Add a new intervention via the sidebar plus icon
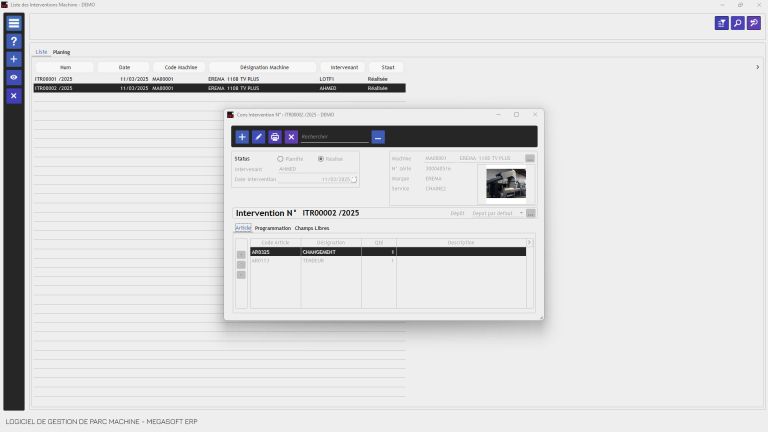 pos(14,59)
